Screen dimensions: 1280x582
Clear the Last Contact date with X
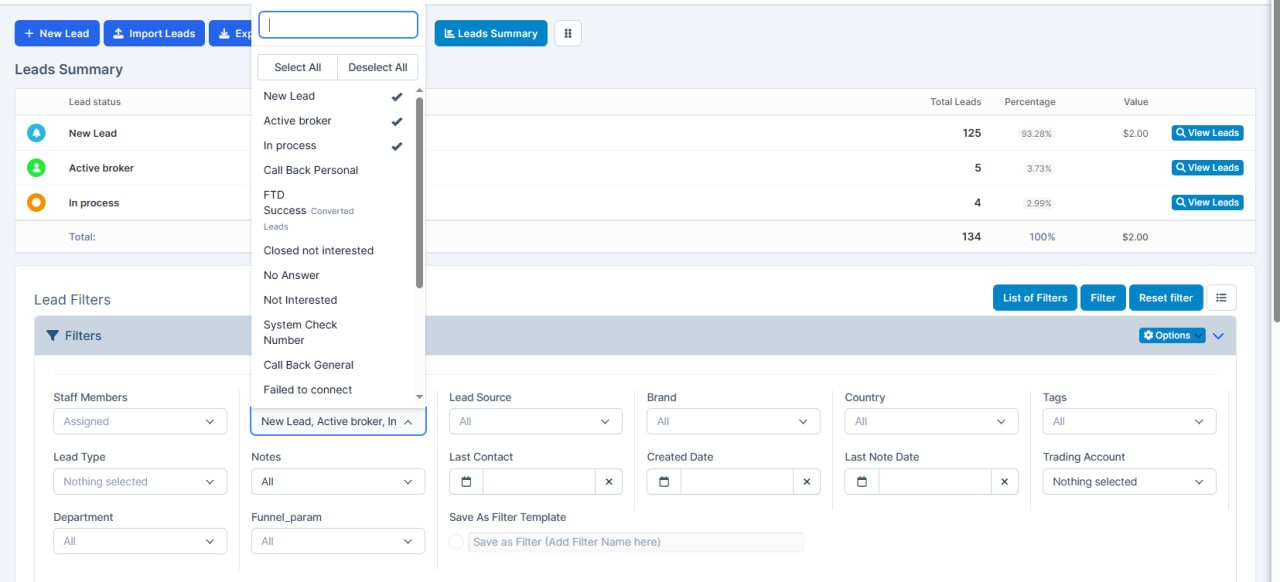(608, 482)
